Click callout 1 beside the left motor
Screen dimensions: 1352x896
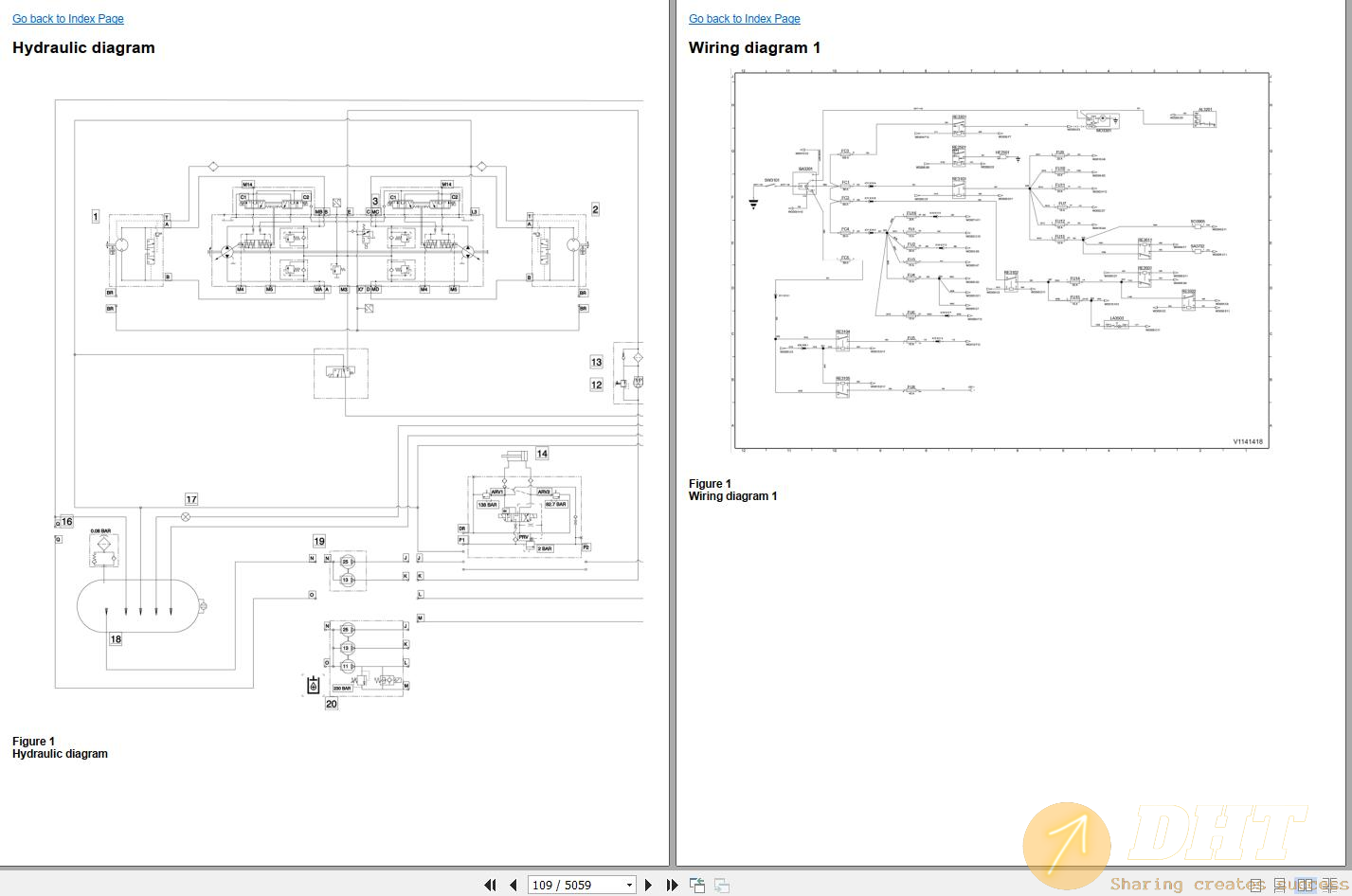click(96, 217)
